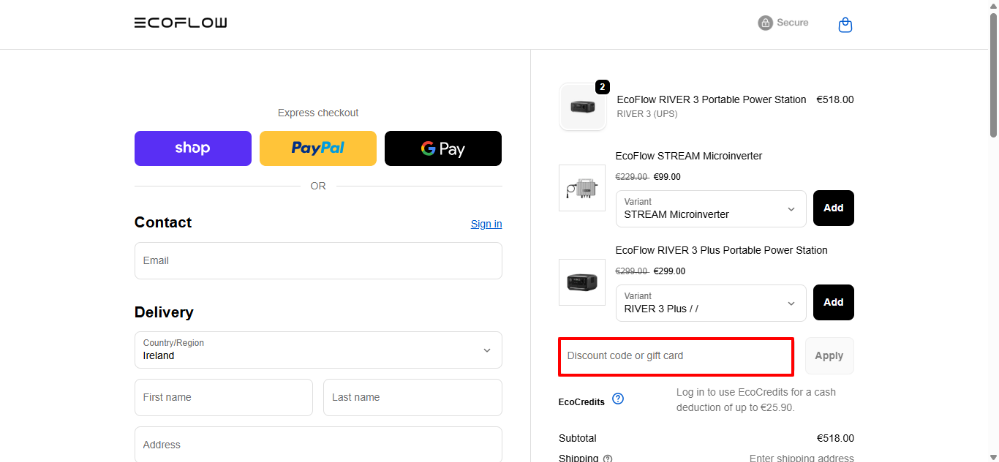Click the EcoFlow logo in header
999x462 pixels.
(x=180, y=23)
